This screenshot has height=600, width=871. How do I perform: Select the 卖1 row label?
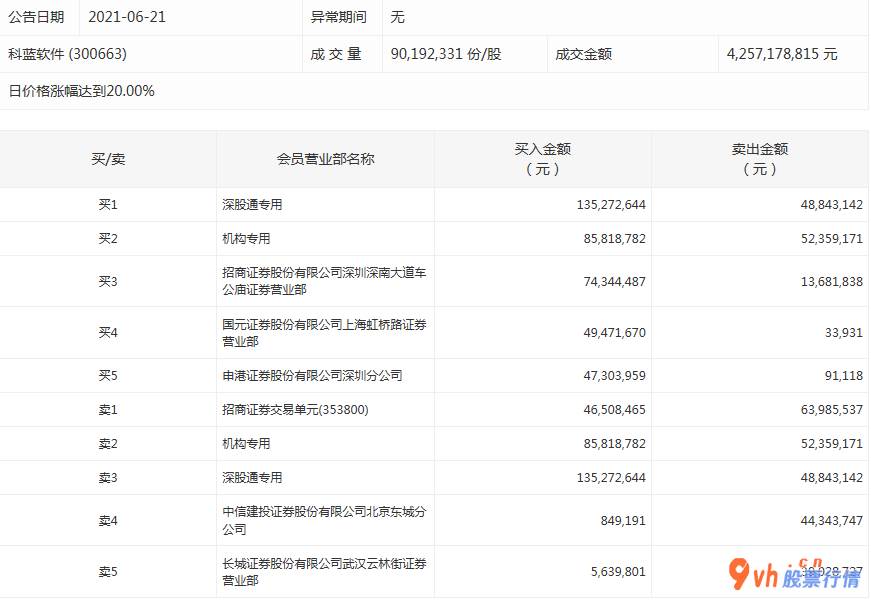(108, 409)
